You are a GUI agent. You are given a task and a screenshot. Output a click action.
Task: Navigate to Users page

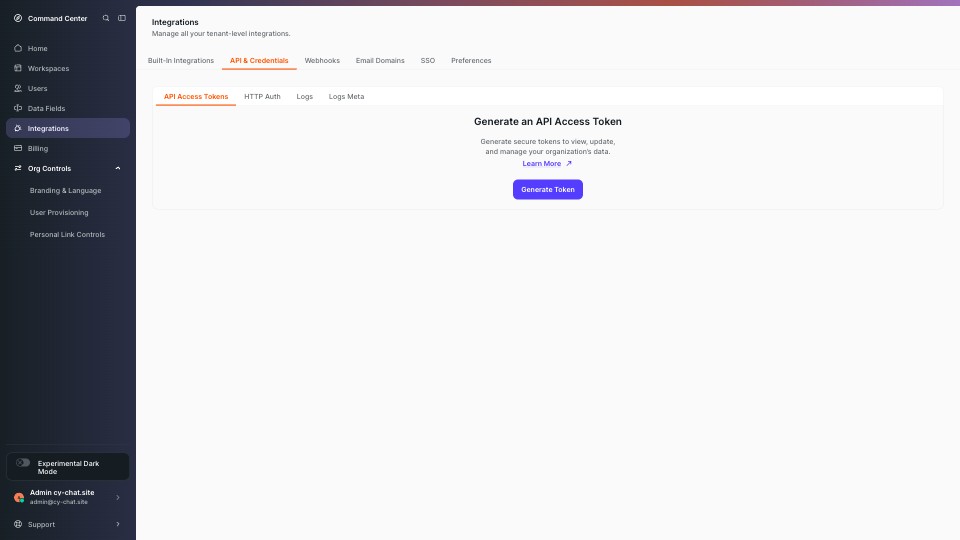37,88
